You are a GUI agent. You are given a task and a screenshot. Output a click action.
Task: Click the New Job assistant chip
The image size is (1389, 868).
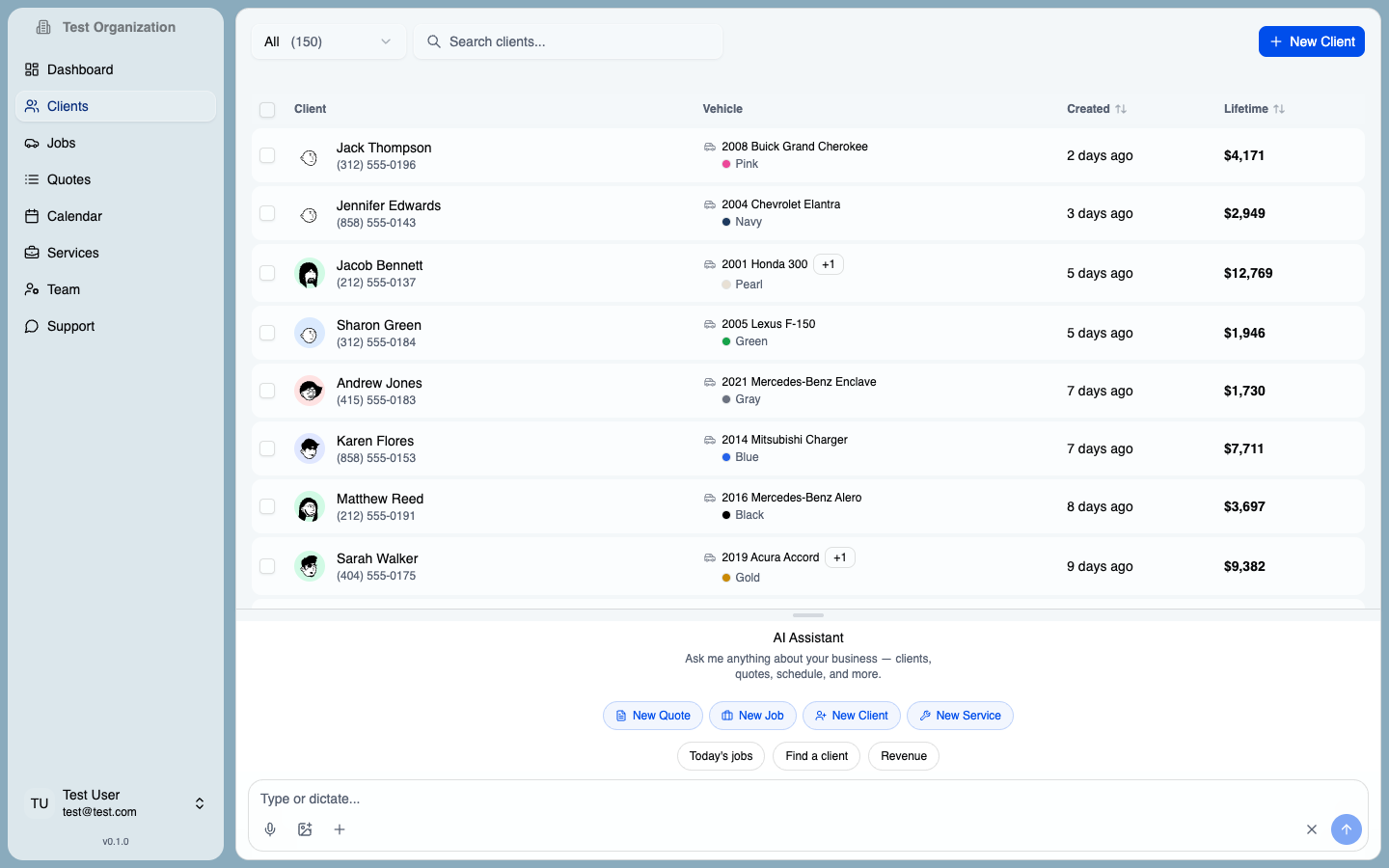coord(752,716)
